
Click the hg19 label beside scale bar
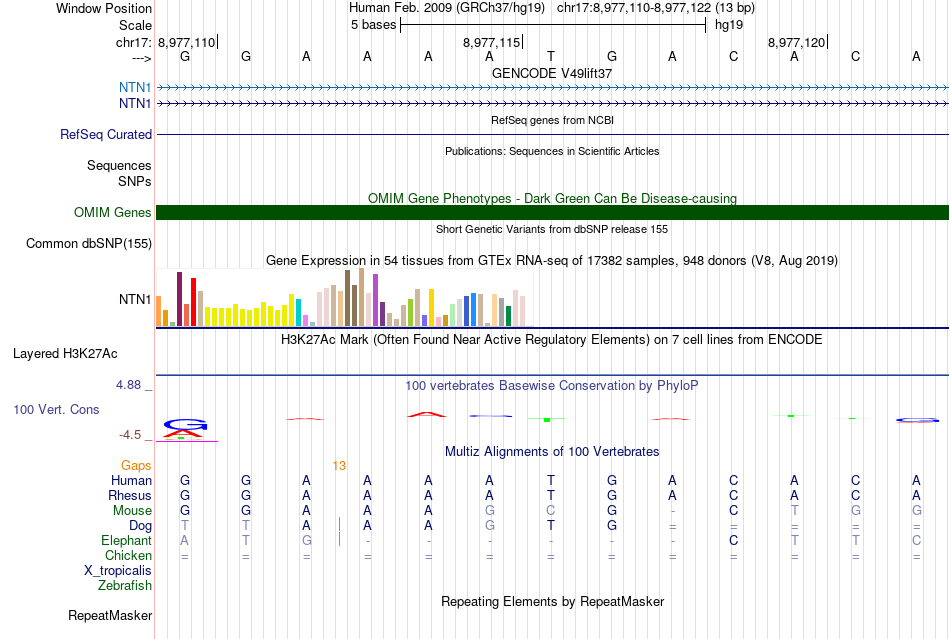(729, 25)
